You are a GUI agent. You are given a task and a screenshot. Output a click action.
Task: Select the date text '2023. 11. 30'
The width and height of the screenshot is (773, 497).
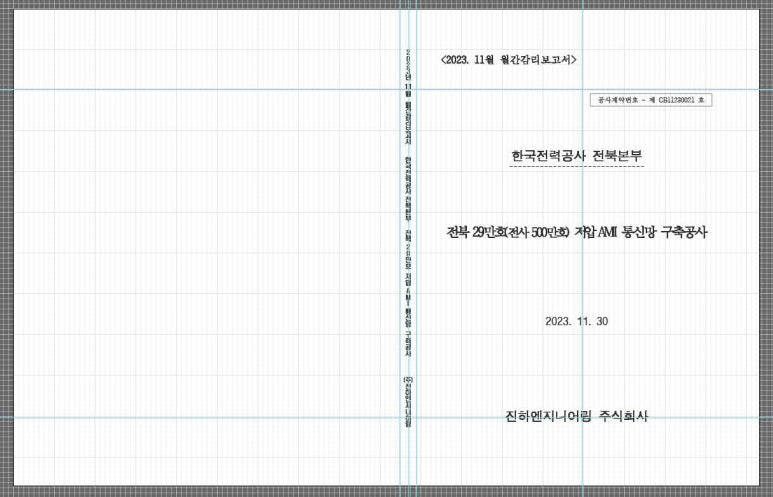point(577,321)
